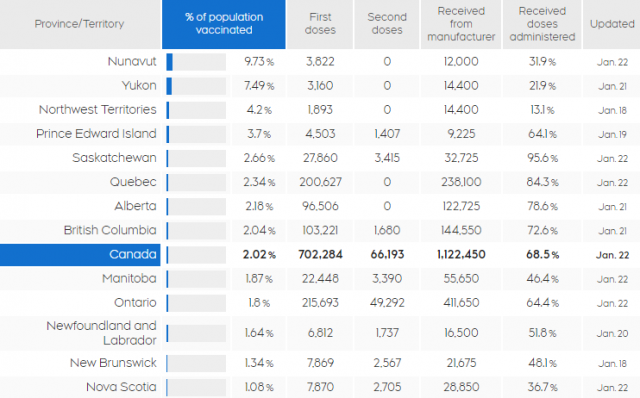Select the Ontario row name
Screen dimensions: 640x398
[x=135, y=302]
